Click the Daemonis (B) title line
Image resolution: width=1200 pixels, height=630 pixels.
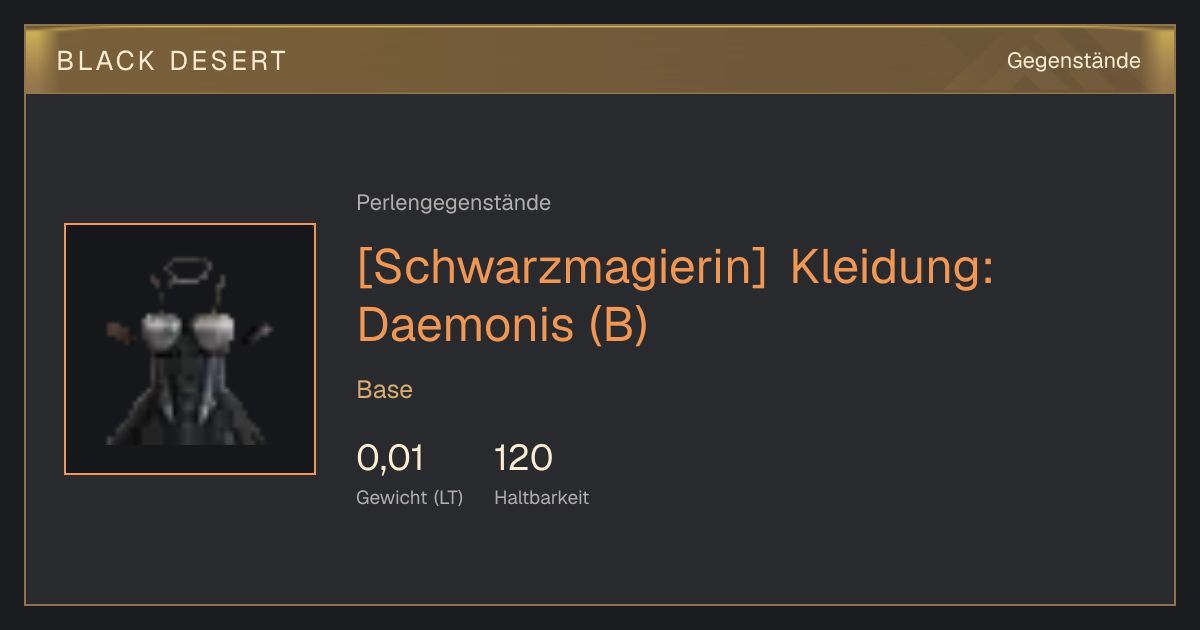502,325
